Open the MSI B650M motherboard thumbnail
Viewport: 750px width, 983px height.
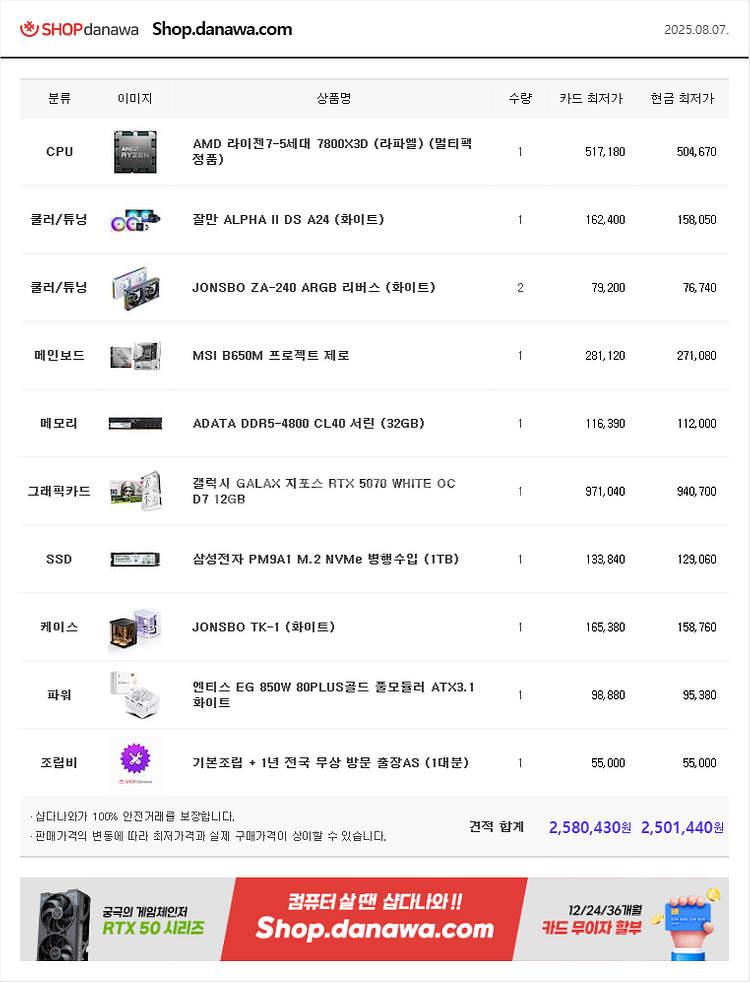(135, 355)
